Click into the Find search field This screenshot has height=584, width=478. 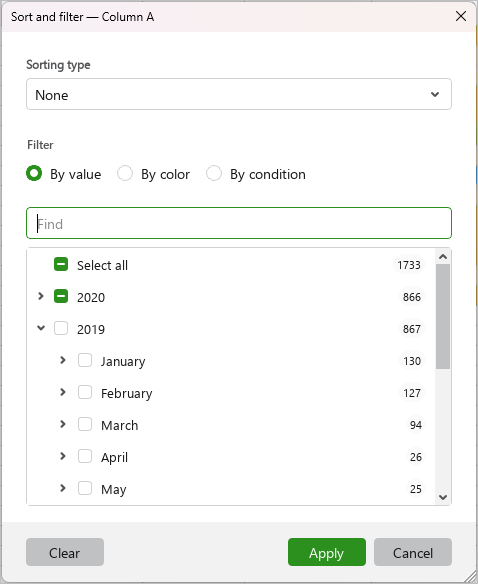tap(239, 223)
